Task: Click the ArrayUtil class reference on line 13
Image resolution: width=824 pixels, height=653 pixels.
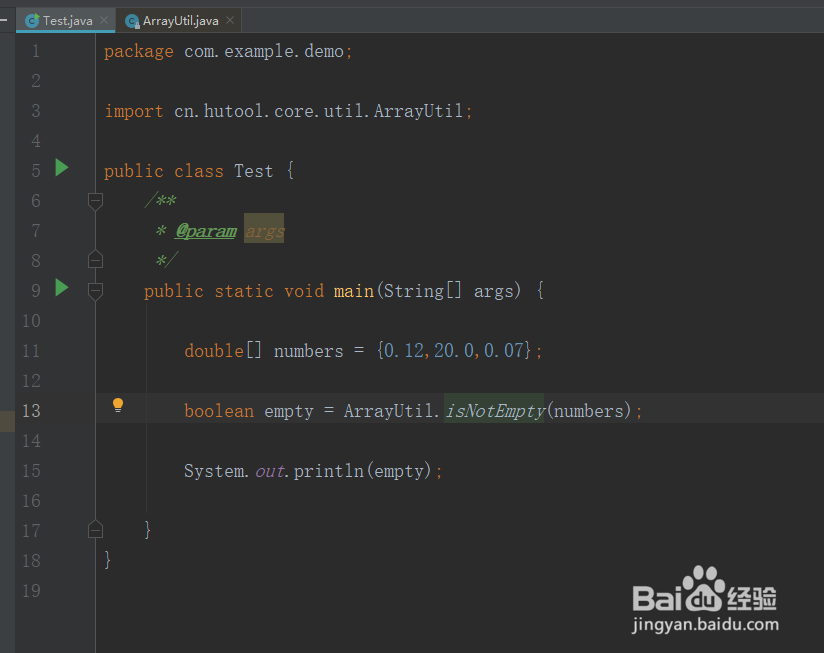Action: 389,410
